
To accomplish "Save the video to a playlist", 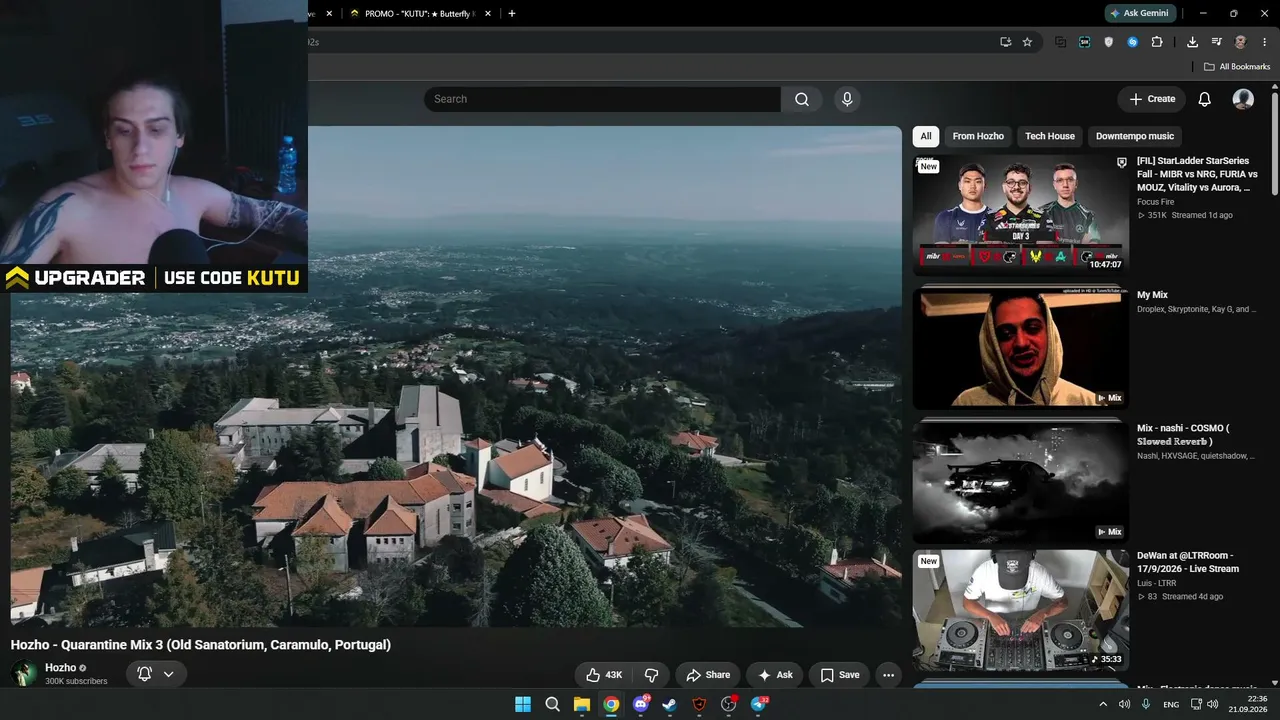I will [839, 675].
